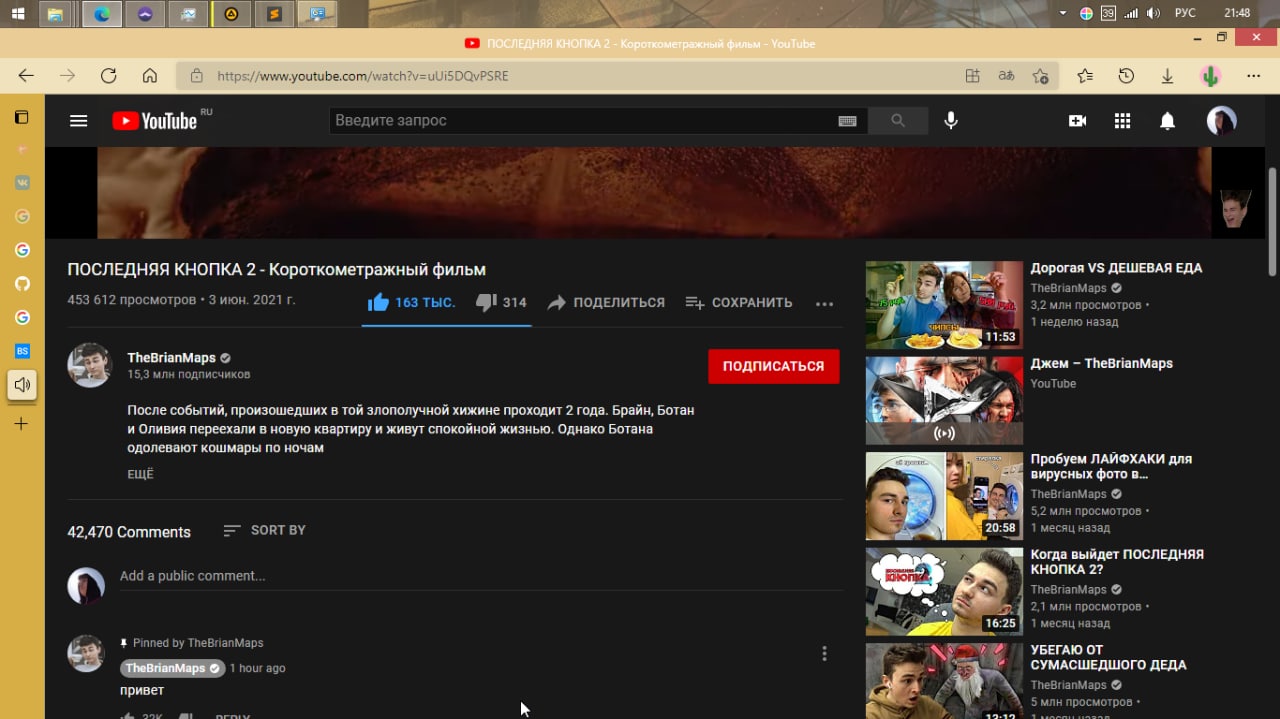Open 'Когда выйдет ПОСЛЕДНЯЯ КНОПКА 2?' title

pyautogui.click(x=1117, y=562)
